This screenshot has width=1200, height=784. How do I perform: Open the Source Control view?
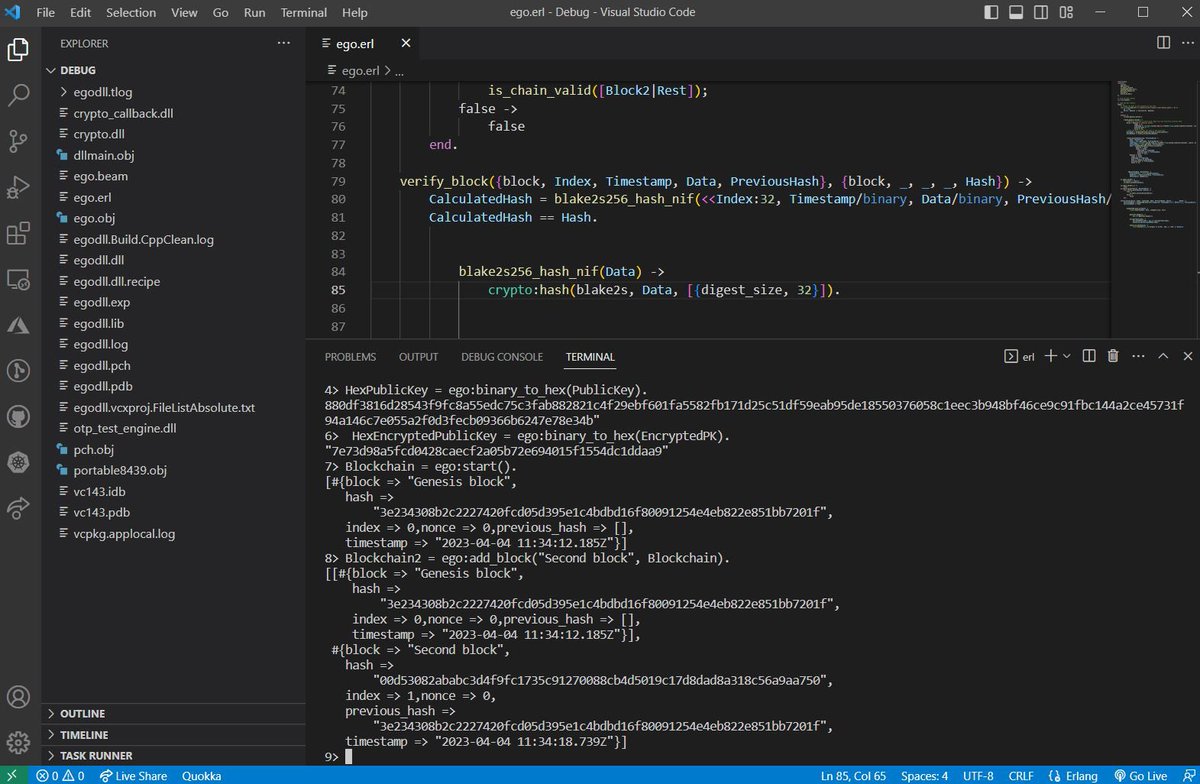tap(19, 141)
